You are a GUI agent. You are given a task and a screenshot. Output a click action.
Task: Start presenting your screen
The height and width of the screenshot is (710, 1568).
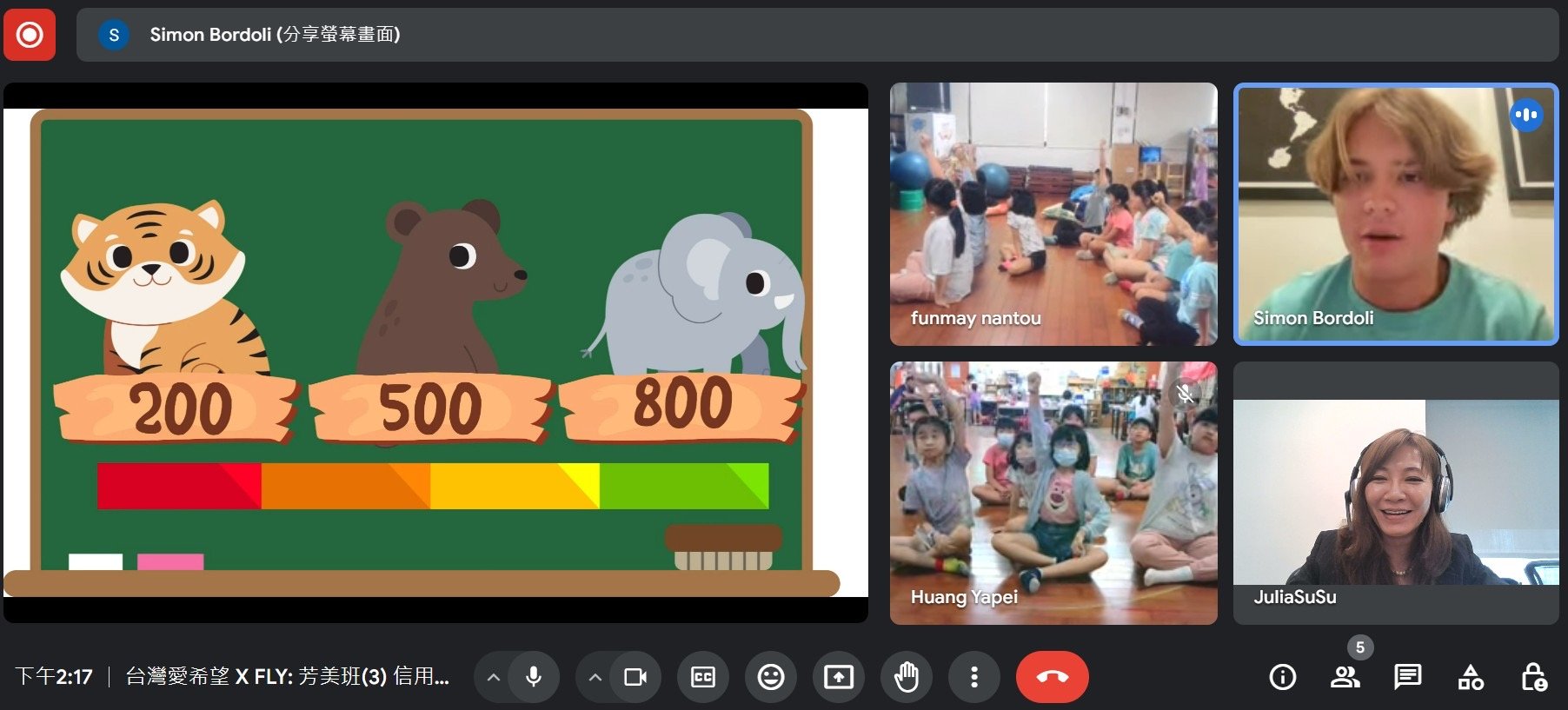(839, 677)
